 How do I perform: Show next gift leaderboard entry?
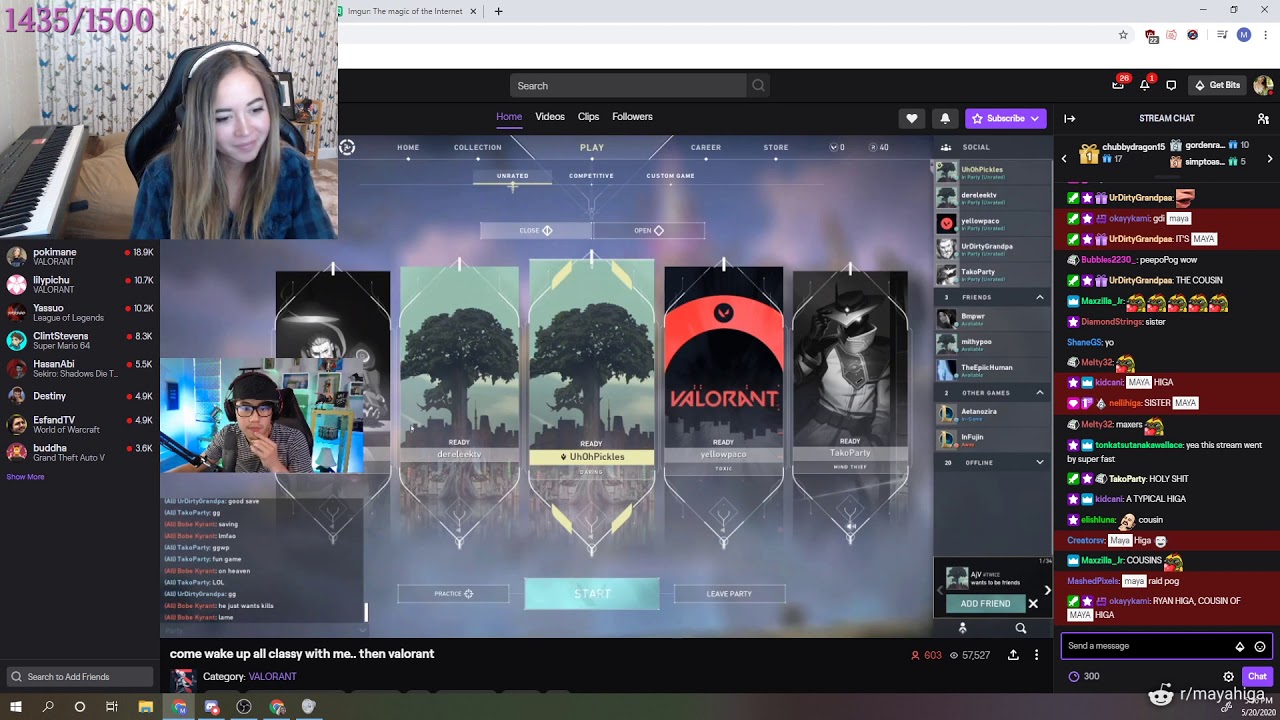tap(1270, 158)
